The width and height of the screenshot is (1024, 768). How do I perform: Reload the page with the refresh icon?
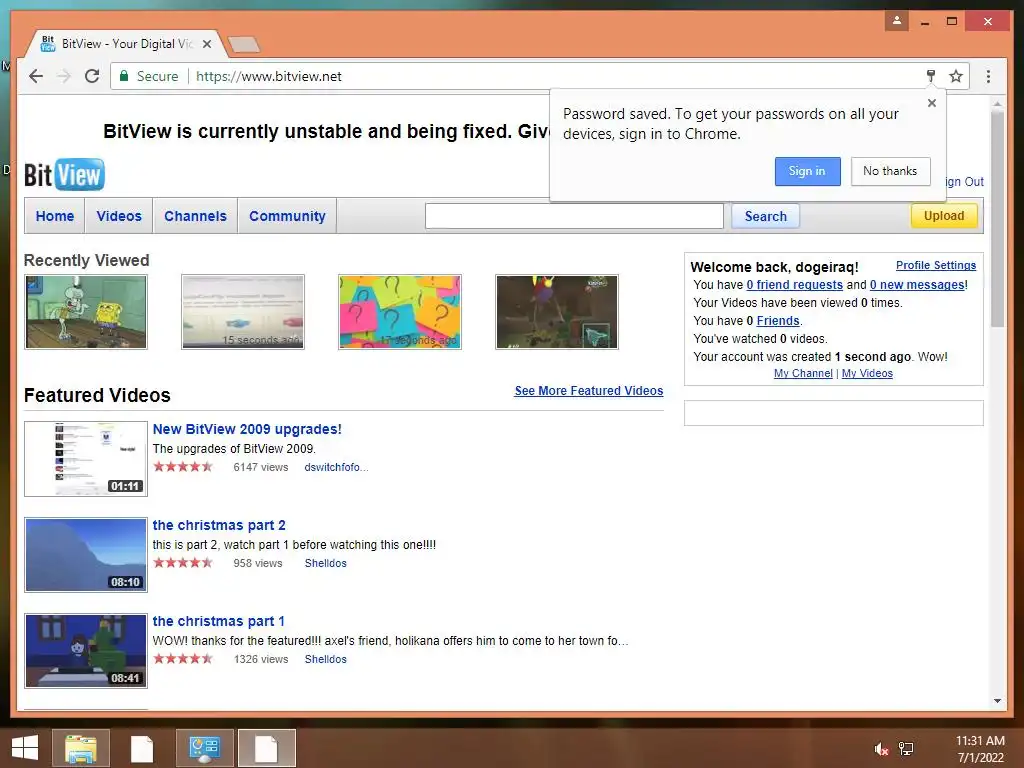tap(92, 76)
